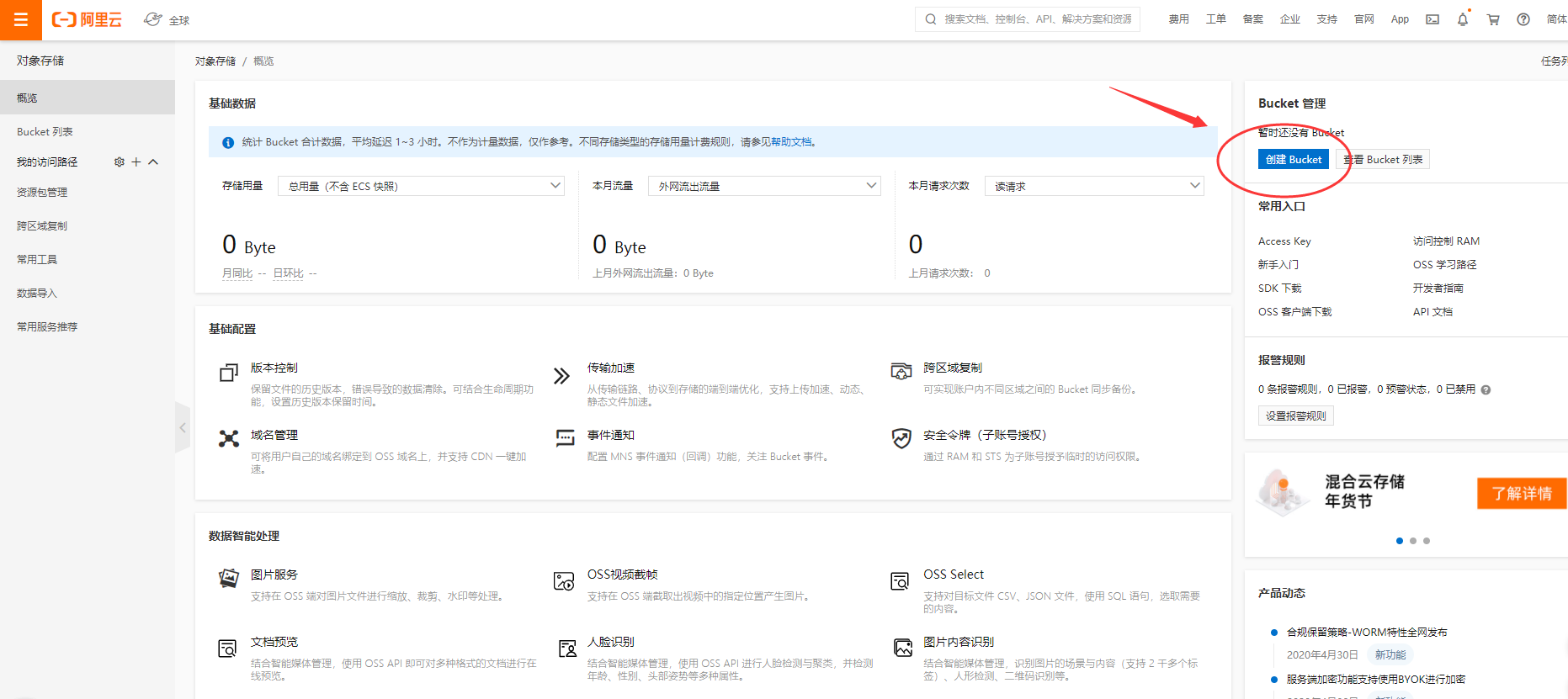Click the help question mark icon in header
Image resolution: width=1568 pixels, height=699 pixels.
tap(1523, 19)
